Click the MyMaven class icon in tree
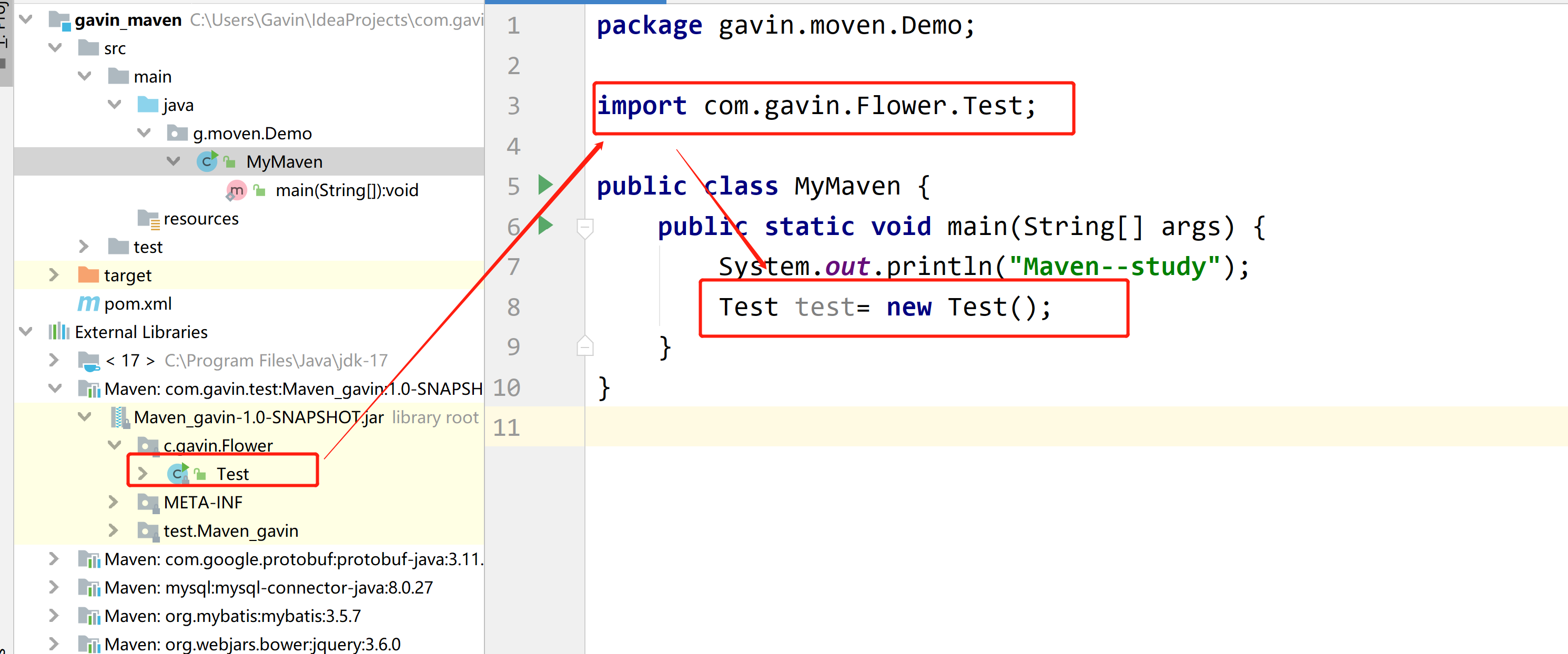 tap(207, 161)
